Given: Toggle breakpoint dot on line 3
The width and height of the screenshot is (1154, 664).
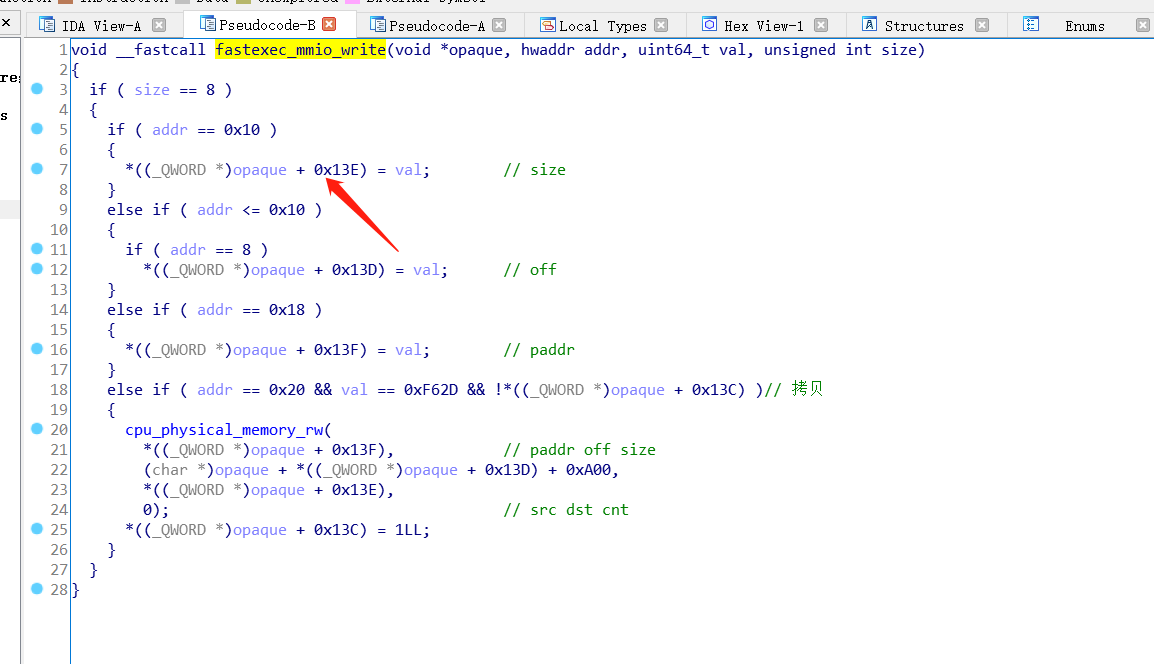Looking at the screenshot, I should click(x=37, y=89).
